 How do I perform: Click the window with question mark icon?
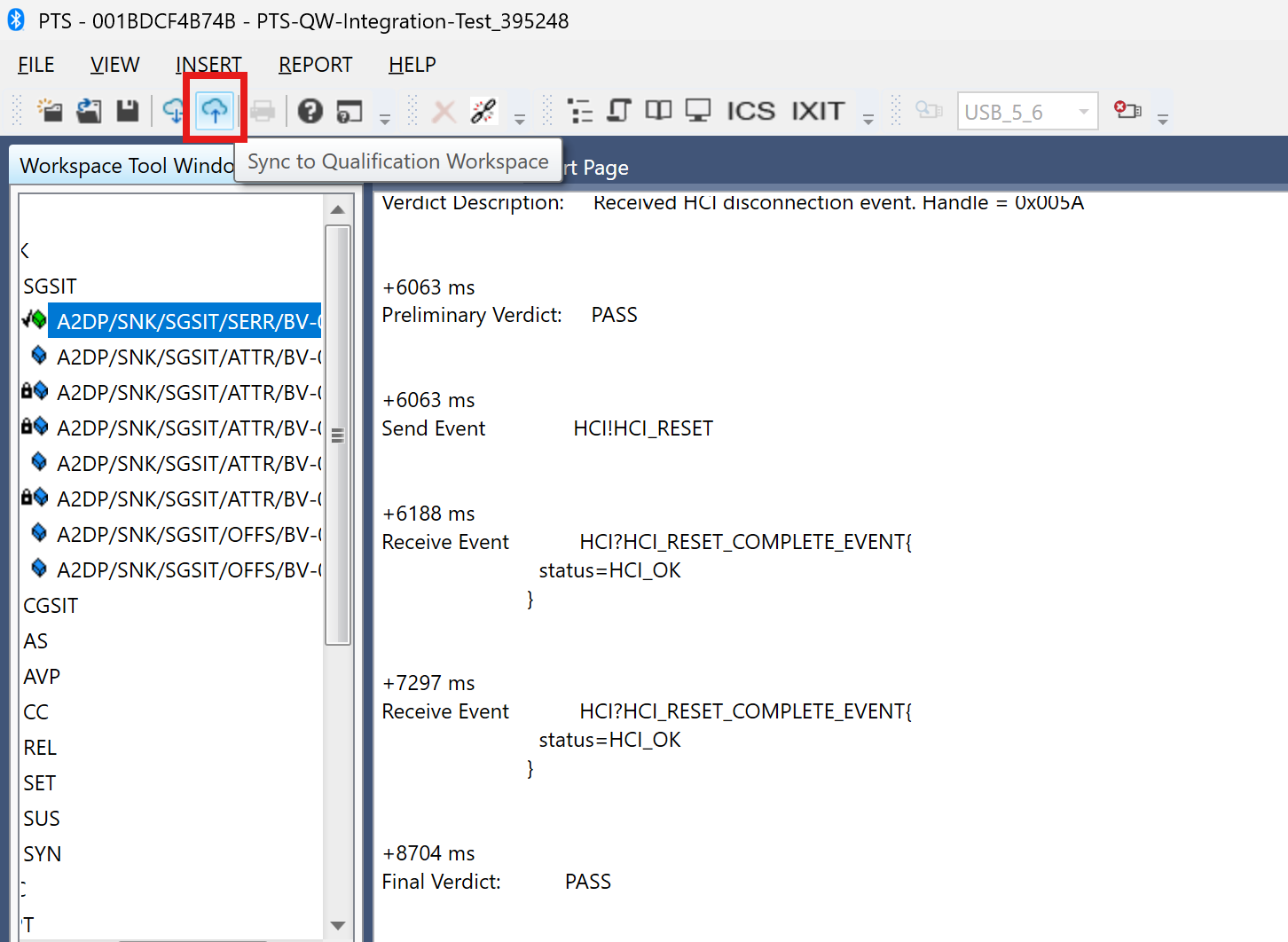tap(349, 111)
